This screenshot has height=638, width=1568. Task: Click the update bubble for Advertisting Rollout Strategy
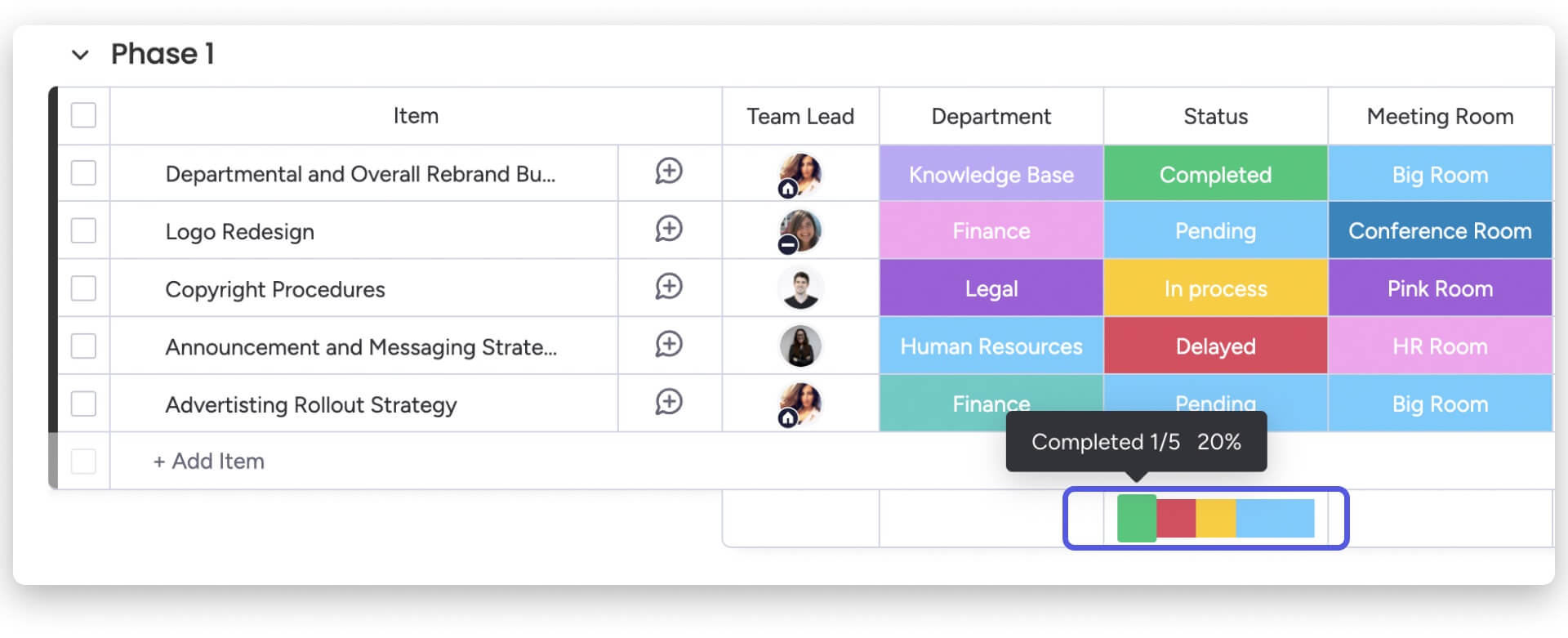pyautogui.click(x=669, y=402)
